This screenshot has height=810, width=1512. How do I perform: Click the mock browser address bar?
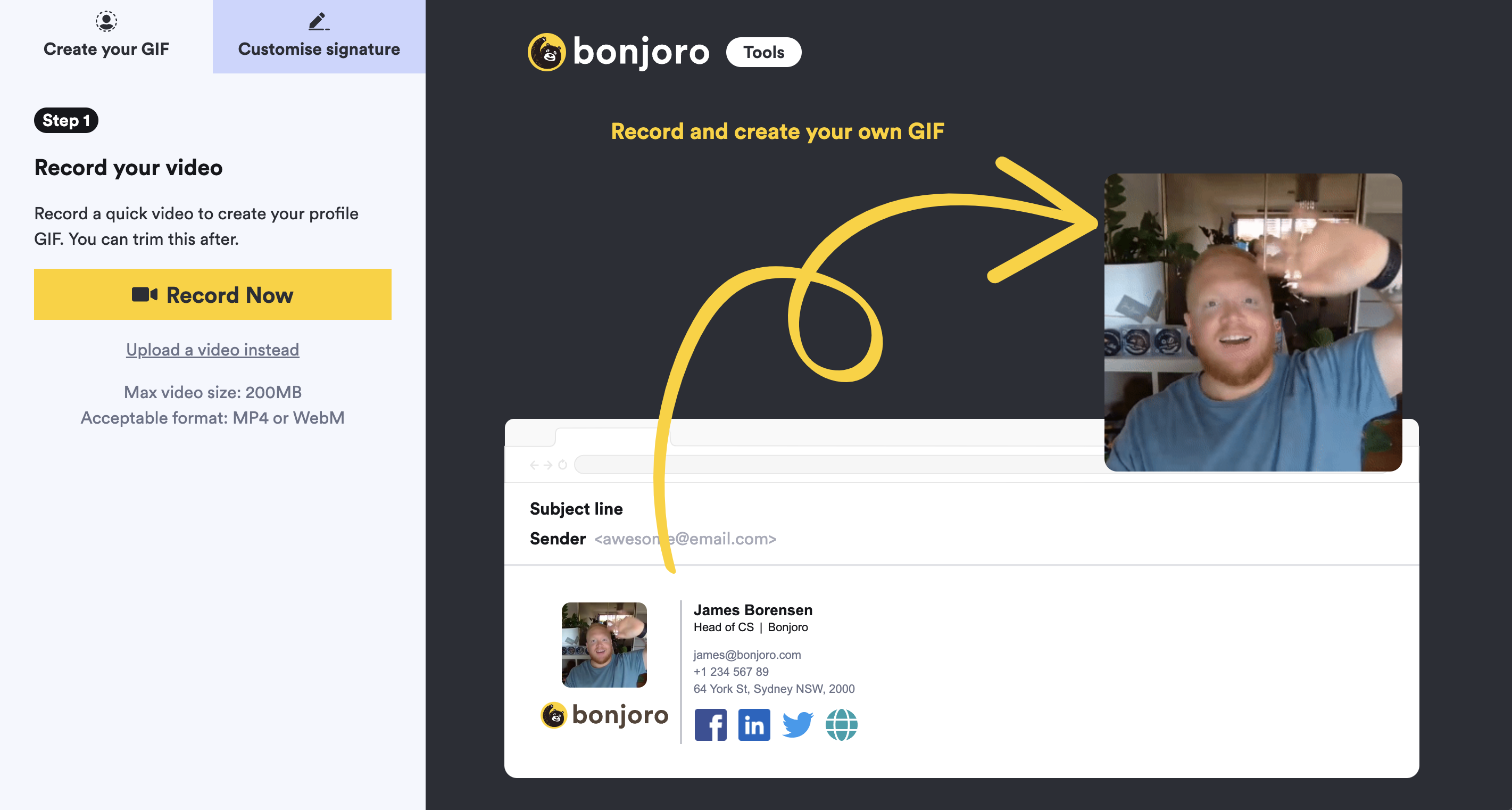pos(840,465)
